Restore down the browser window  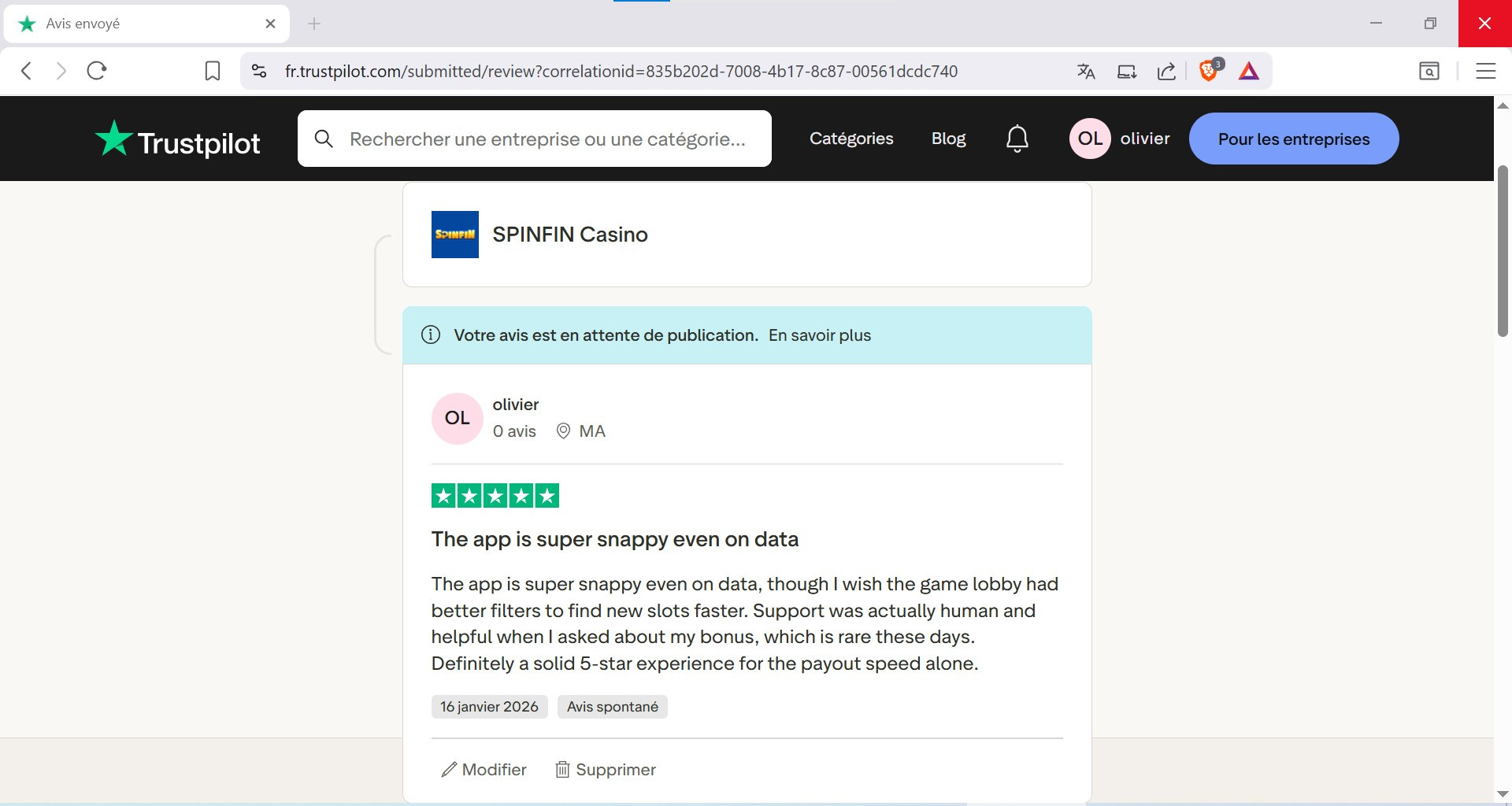tap(1430, 24)
